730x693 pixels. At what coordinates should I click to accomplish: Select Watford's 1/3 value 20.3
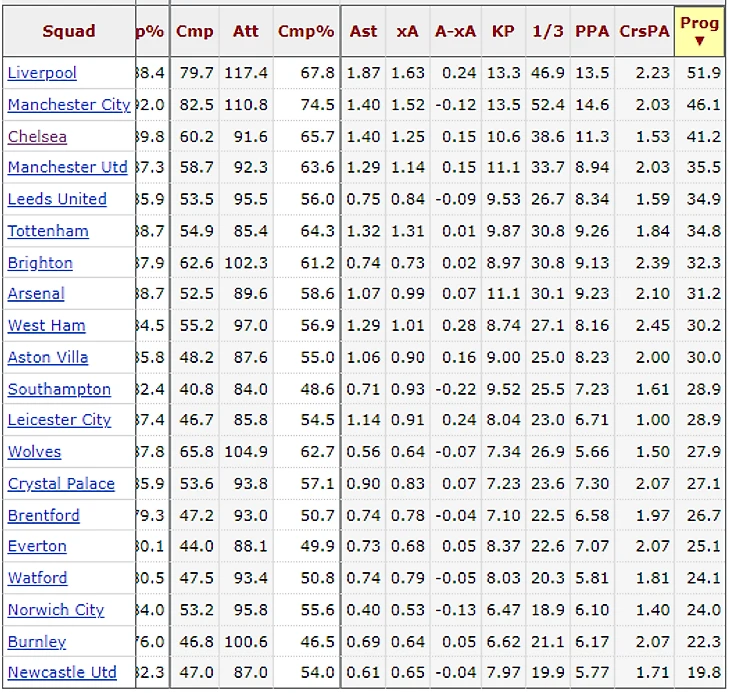click(x=548, y=578)
